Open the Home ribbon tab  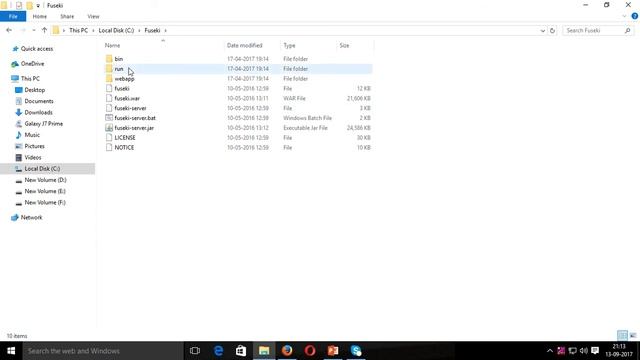[40, 16]
